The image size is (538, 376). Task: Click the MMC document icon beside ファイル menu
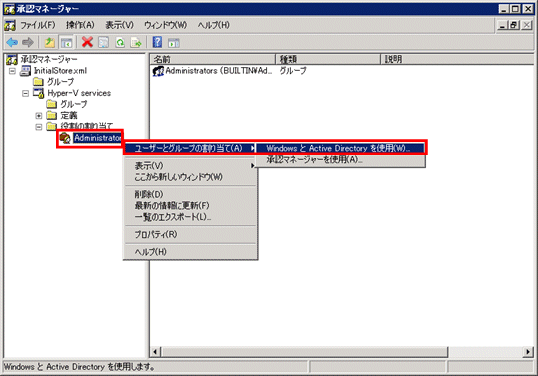10,25
